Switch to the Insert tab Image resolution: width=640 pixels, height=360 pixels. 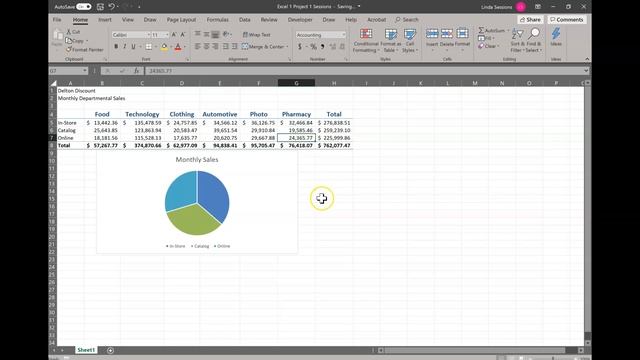coord(104,20)
